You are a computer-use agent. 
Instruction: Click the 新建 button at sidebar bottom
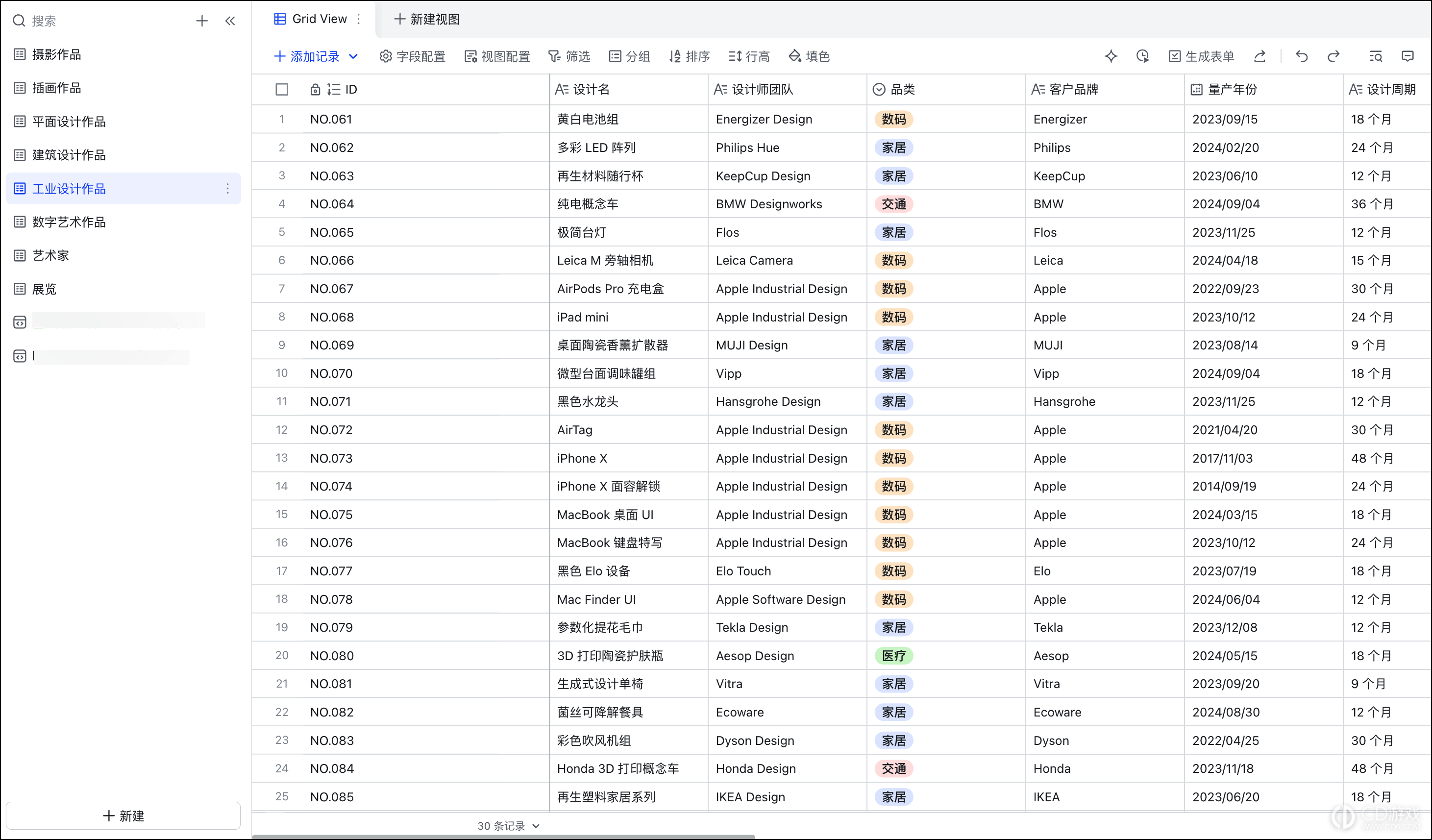123,815
